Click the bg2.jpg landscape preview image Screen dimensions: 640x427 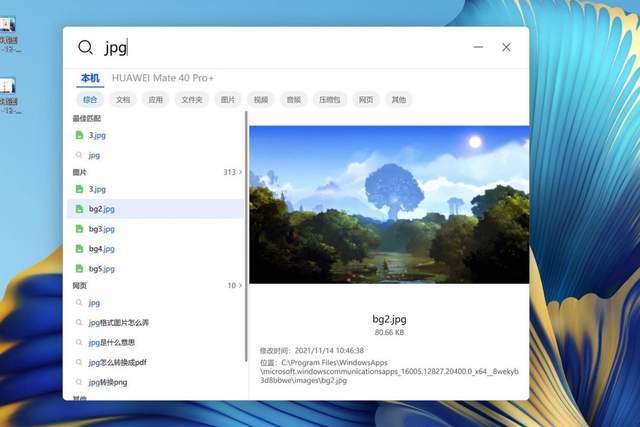coord(389,205)
